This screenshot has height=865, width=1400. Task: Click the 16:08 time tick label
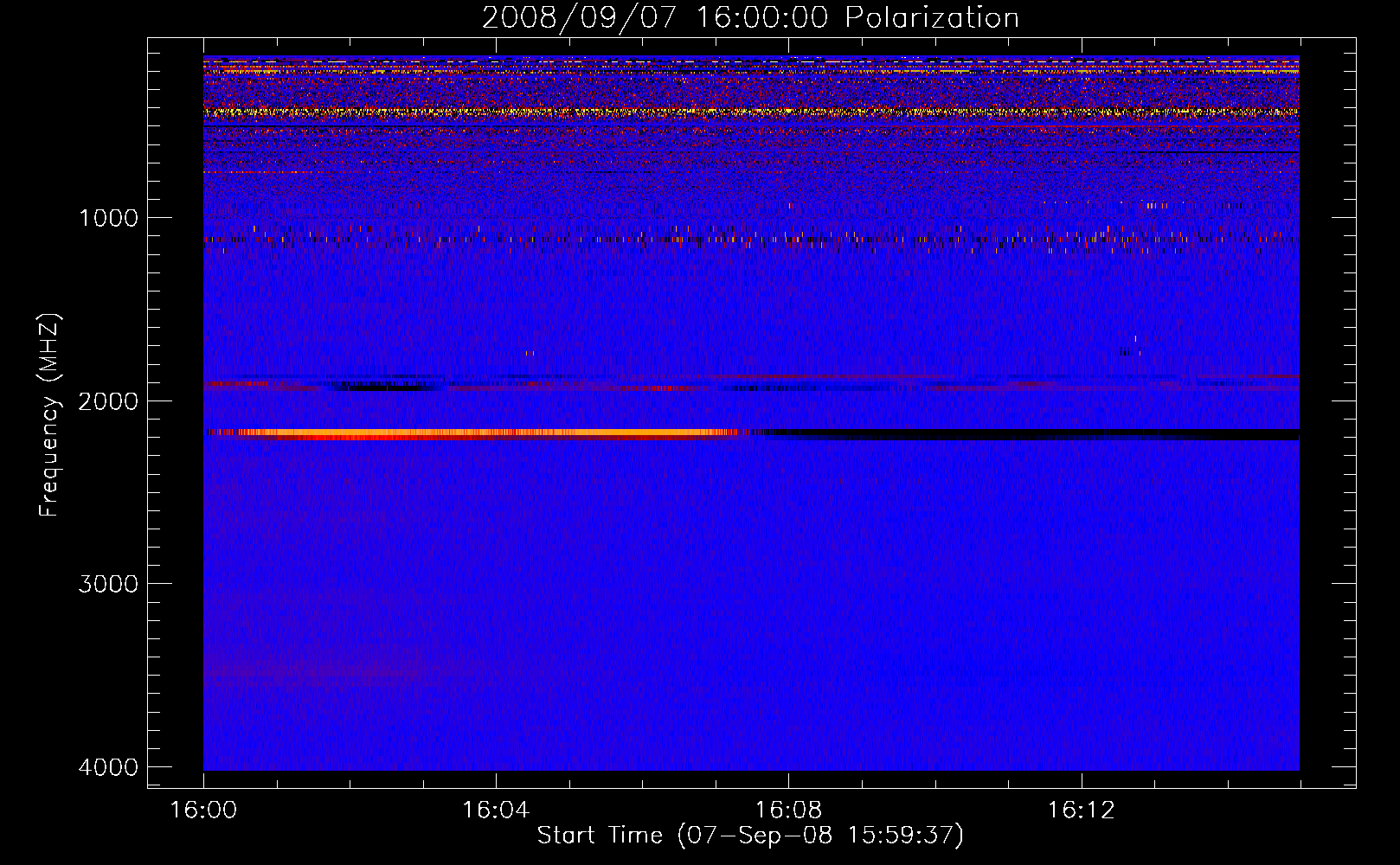(x=788, y=811)
